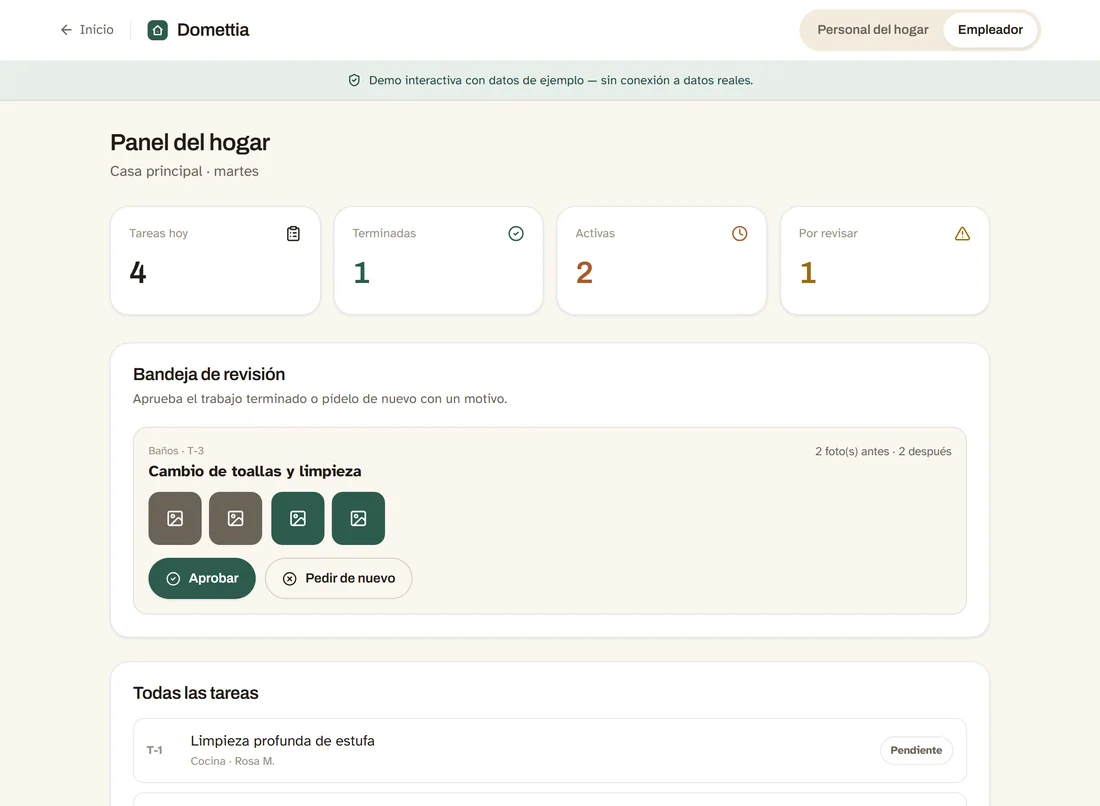Switch to the Personal del hogar view
This screenshot has height=806, width=1100.
873,29
